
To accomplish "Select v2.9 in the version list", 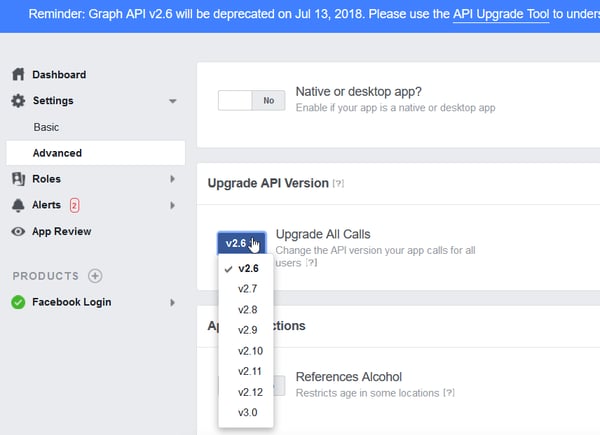I will pyautogui.click(x=246, y=330).
